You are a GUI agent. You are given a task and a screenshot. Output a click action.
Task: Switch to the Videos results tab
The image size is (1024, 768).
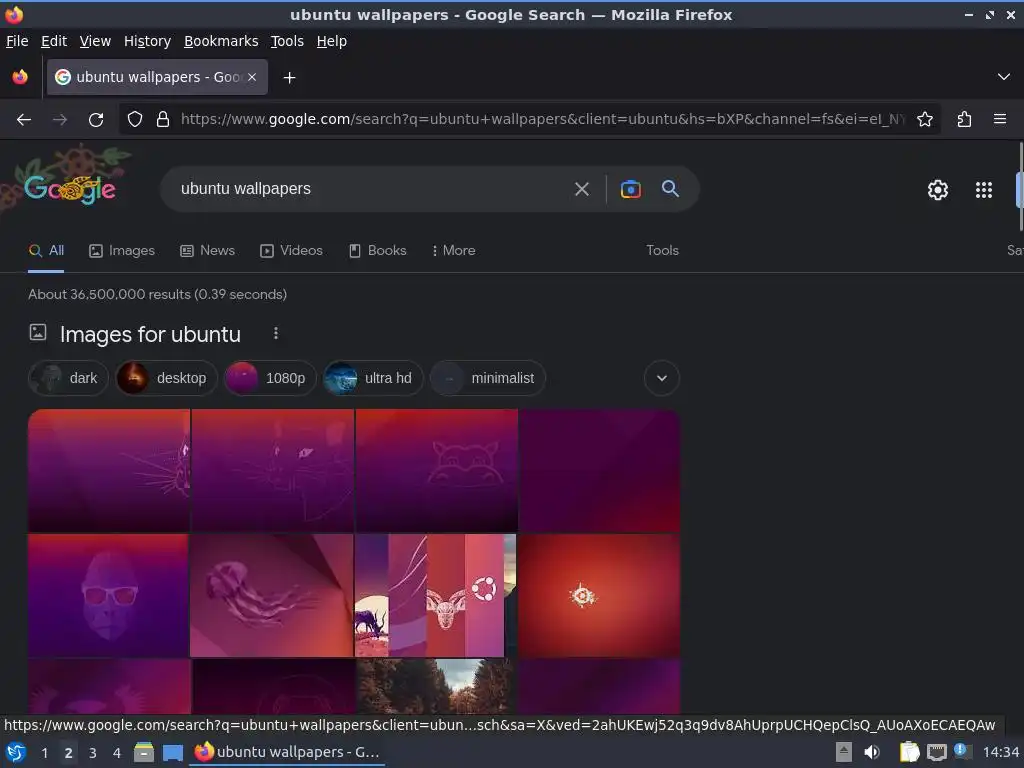(291, 251)
